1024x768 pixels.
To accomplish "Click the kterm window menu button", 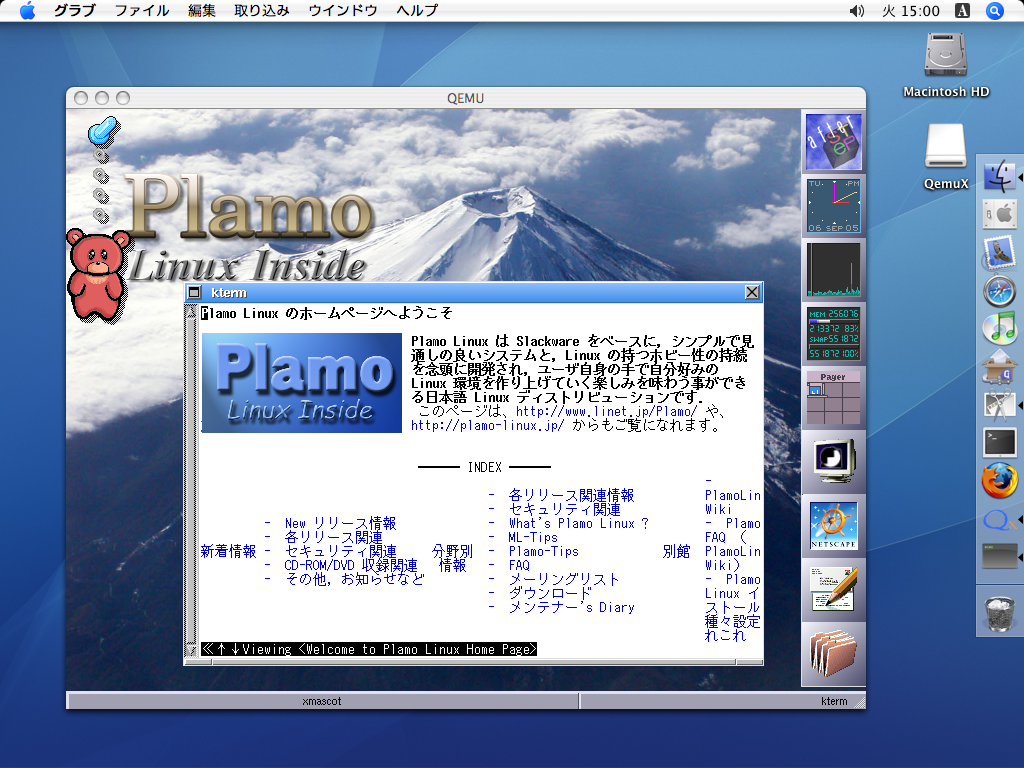I will click(x=194, y=293).
